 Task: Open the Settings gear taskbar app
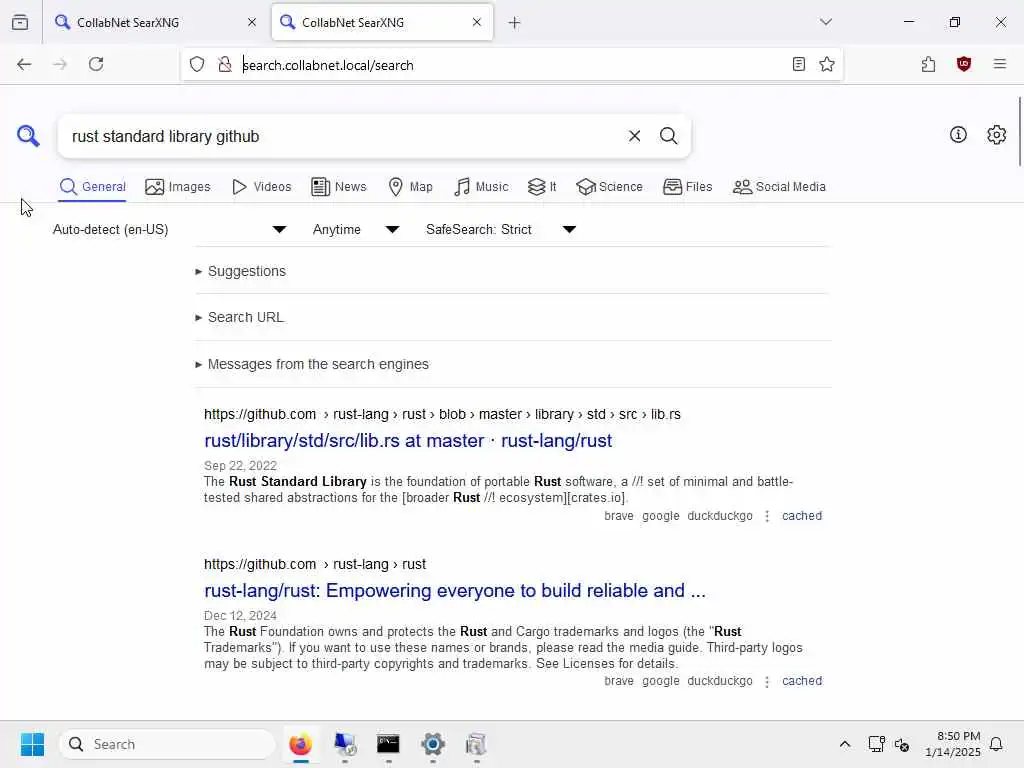pyautogui.click(x=432, y=744)
